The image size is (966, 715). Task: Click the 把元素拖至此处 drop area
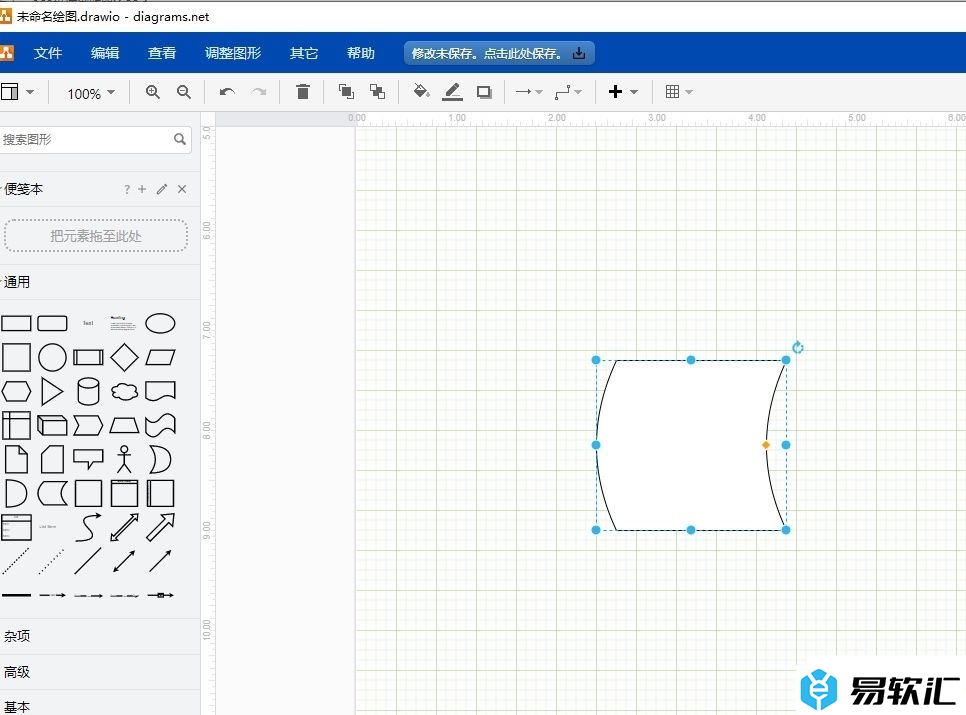(x=96, y=236)
